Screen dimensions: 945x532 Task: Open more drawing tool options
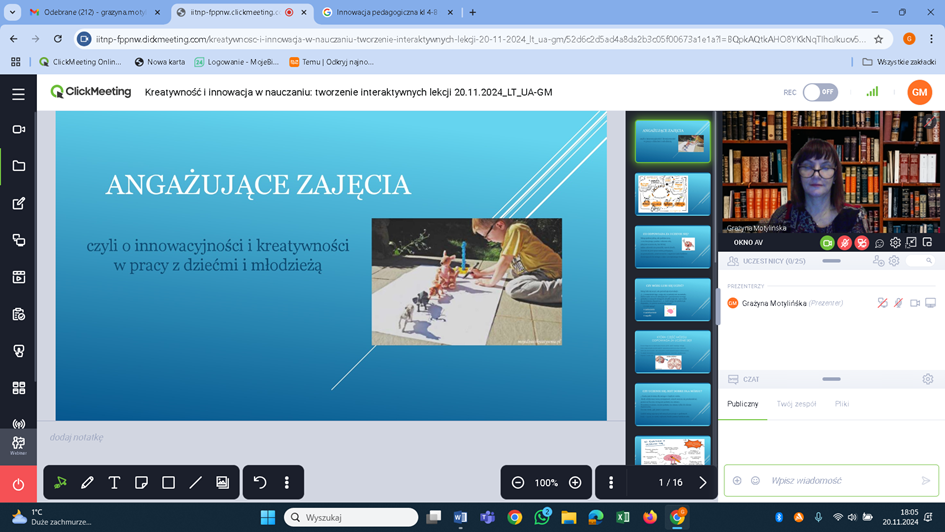pos(287,483)
